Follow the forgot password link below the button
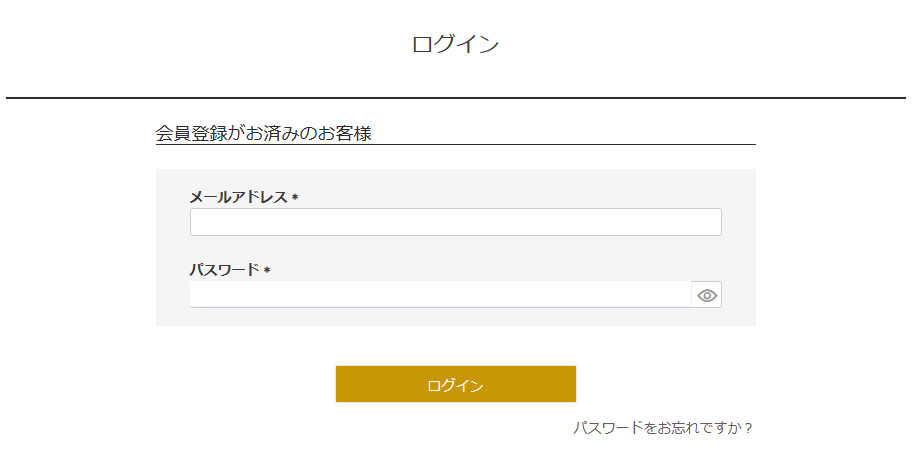Image resolution: width=914 pixels, height=466 pixels. coord(662,428)
